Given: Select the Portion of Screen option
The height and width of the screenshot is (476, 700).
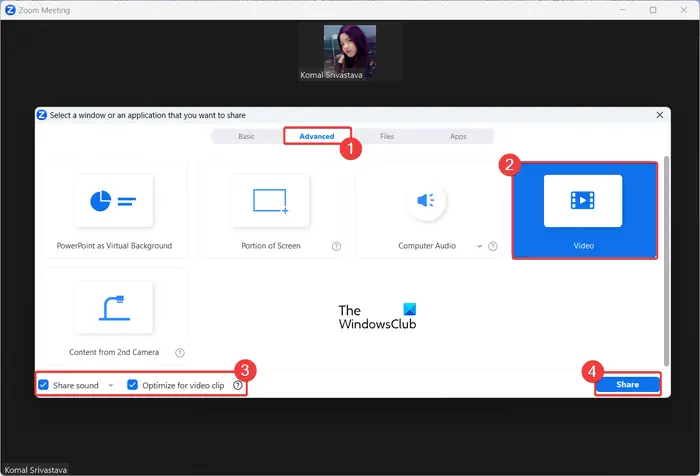Looking at the screenshot, I should (271, 211).
